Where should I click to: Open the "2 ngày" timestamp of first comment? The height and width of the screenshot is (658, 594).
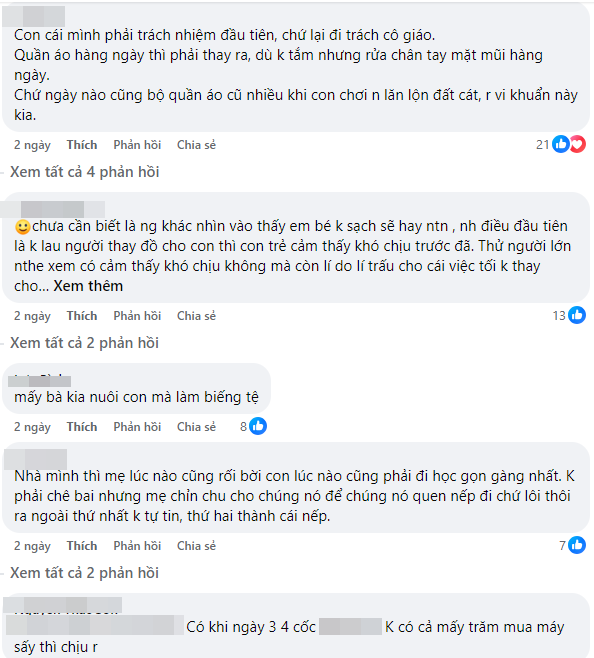point(32,145)
